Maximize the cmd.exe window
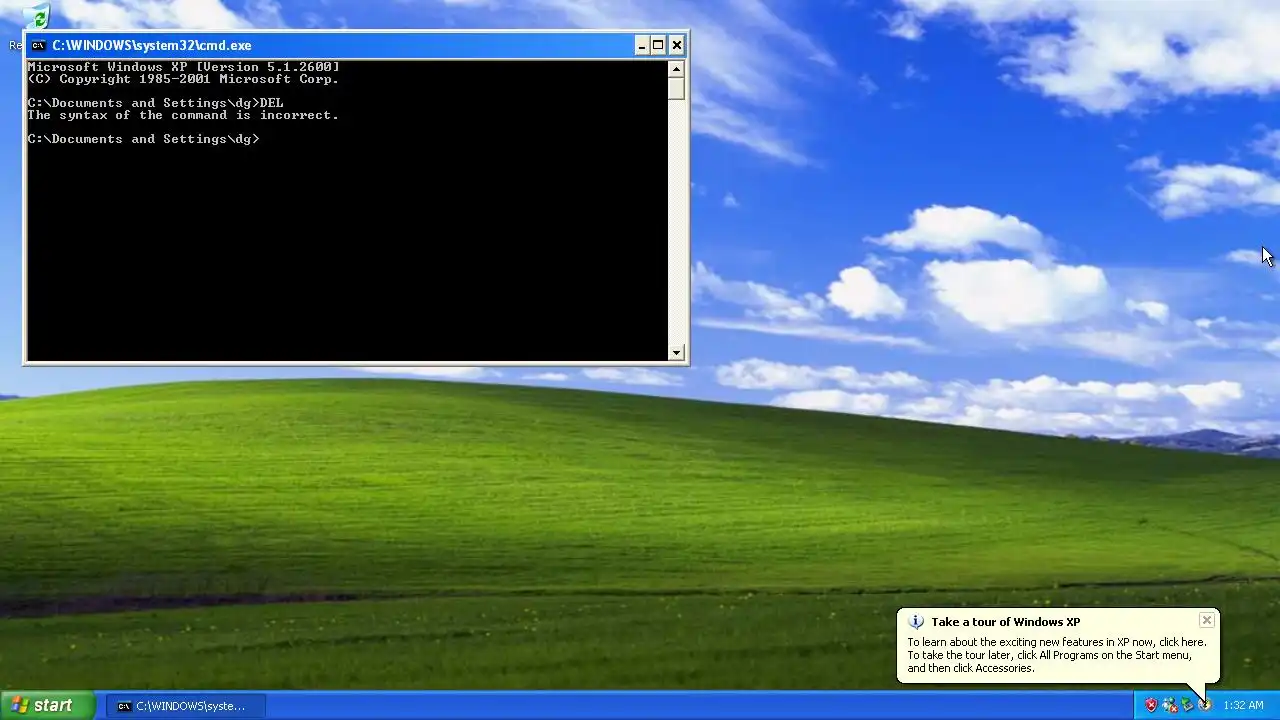The height and width of the screenshot is (720, 1280). pyautogui.click(x=659, y=45)
